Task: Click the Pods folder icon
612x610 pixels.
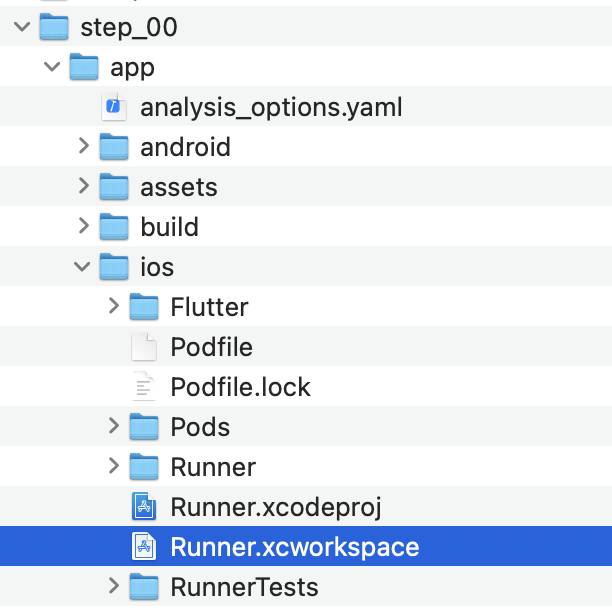Action: (x=145, y=427)
